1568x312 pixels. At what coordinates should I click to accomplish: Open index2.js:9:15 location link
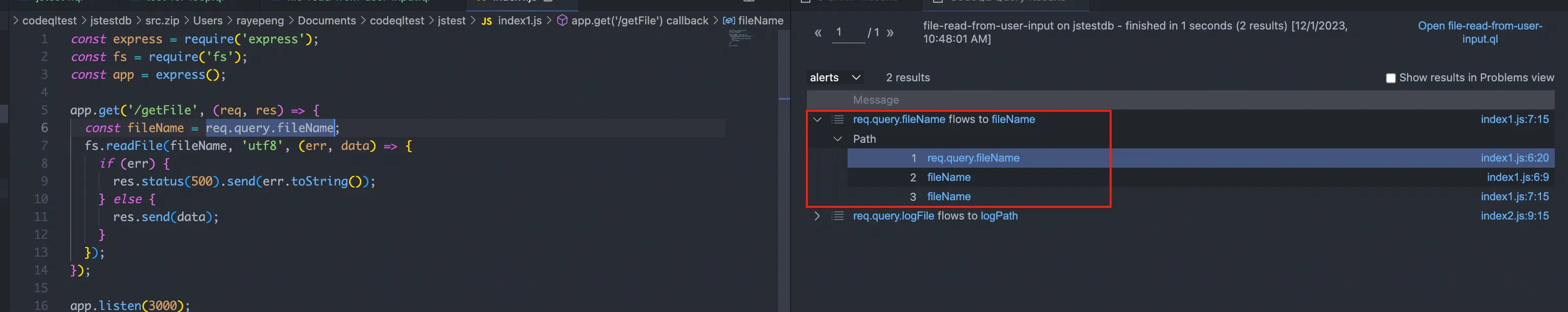coord(1515,216)
